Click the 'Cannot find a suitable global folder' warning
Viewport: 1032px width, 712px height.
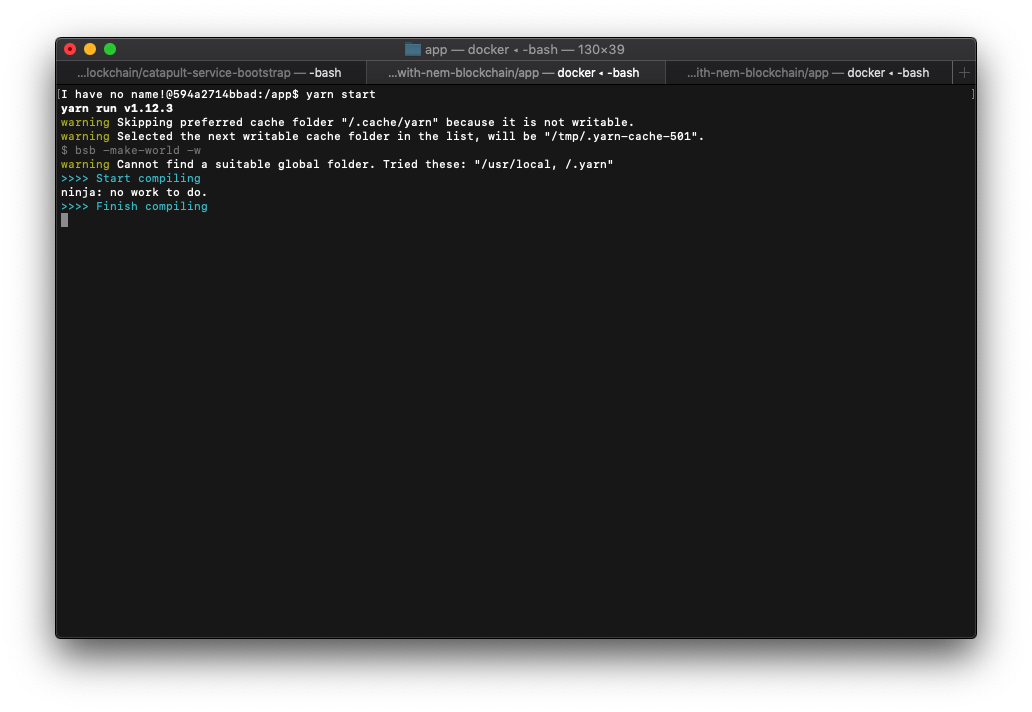[x=337, y=165]
